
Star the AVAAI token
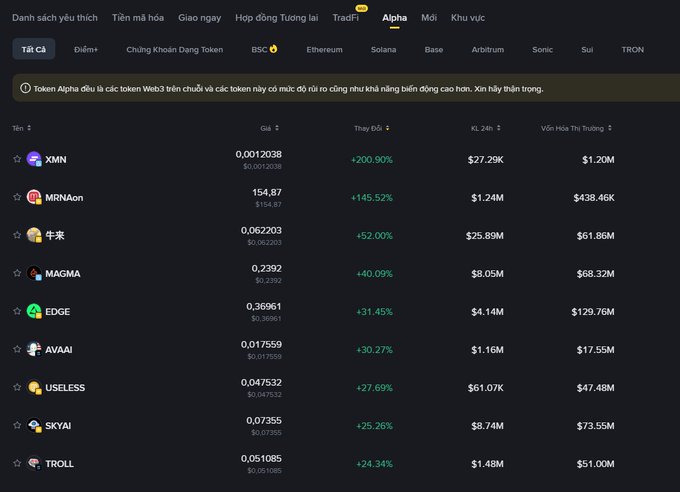click(17, 349)
